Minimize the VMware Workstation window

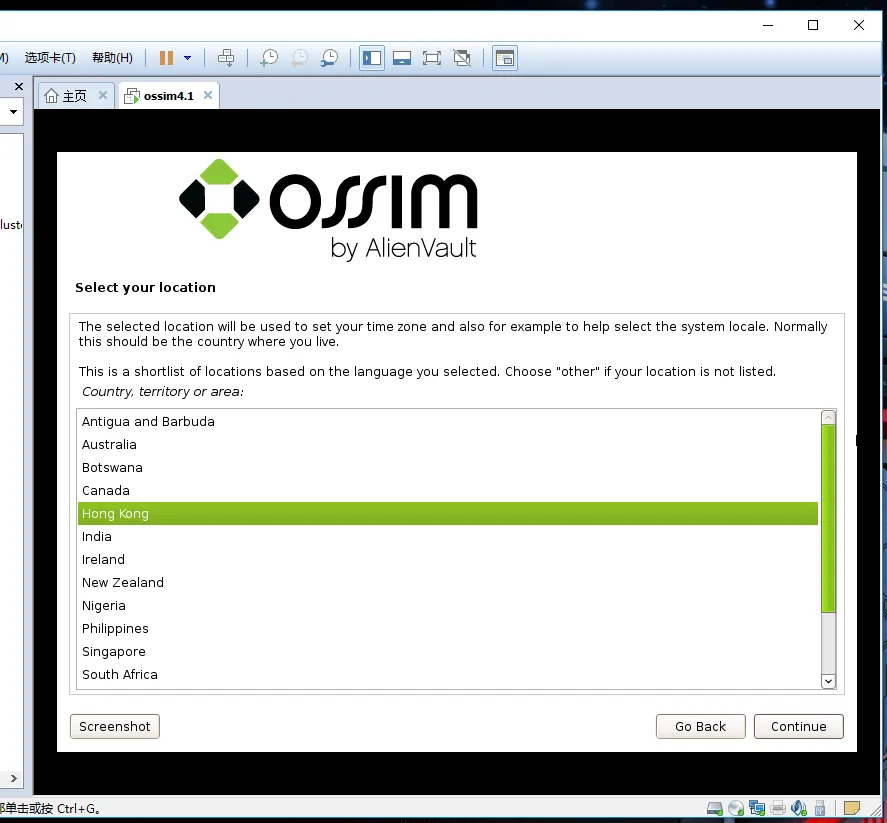768,25
